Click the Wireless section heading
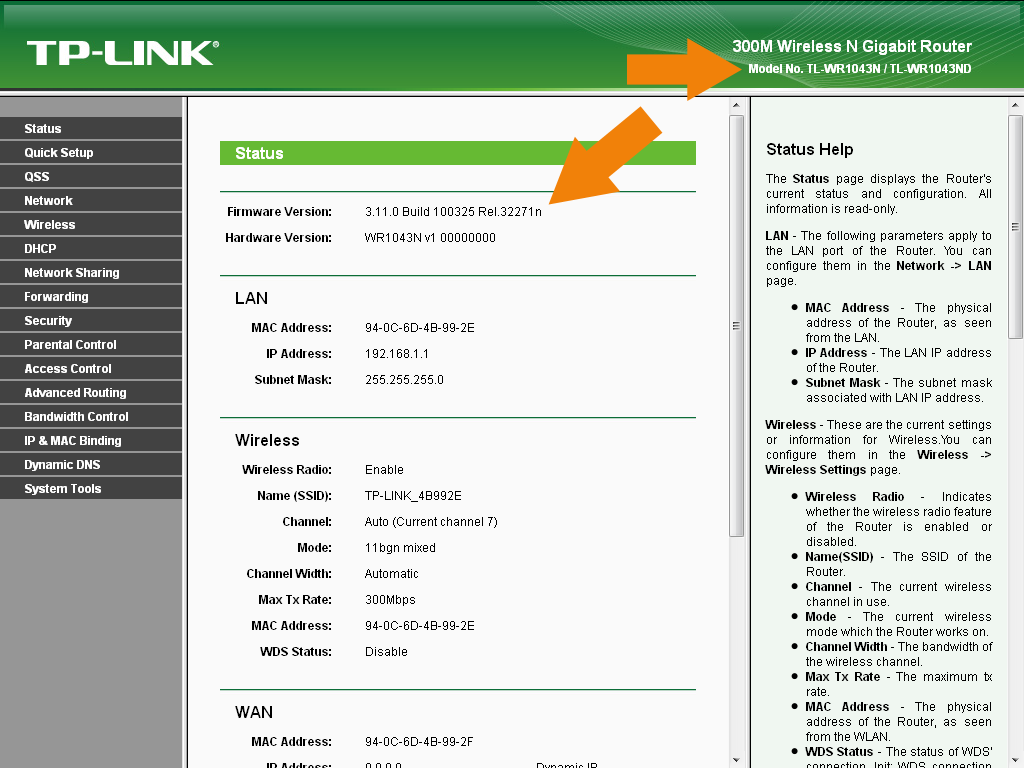The image size is (1024, 768). click(267, 440)
